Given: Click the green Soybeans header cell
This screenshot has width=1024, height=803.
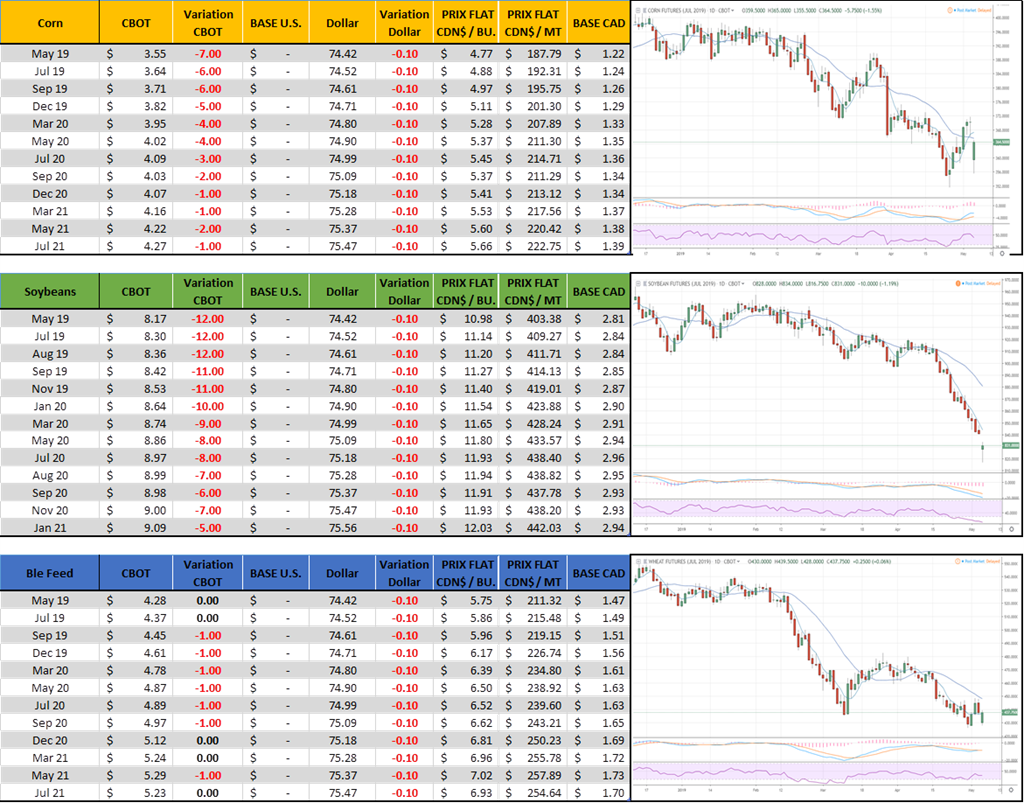Looking at the screenshot, I should click(50, 291).
